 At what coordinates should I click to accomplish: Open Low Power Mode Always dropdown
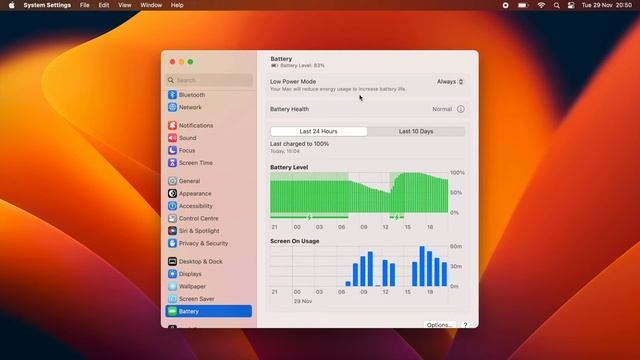450,82
